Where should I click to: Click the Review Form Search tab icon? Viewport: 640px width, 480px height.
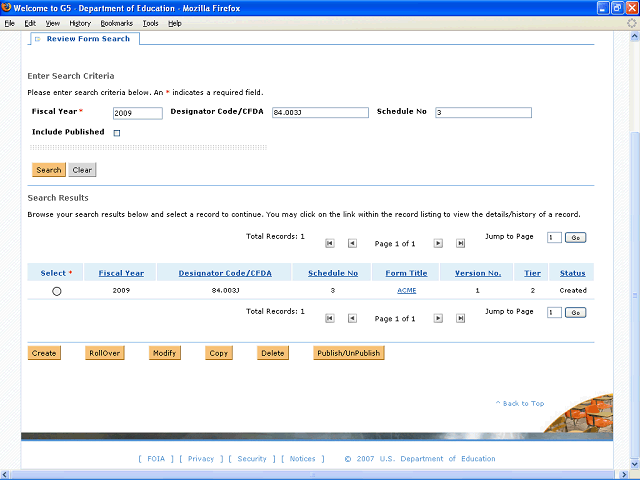pyautogui.click(x=38, y=39)
